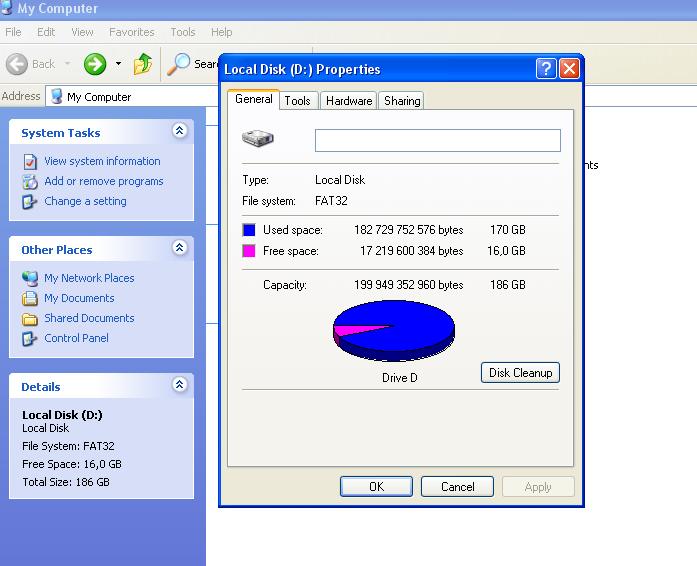Click the volume label text field
The width and height of the screenshot is (697, 566).
438,140
